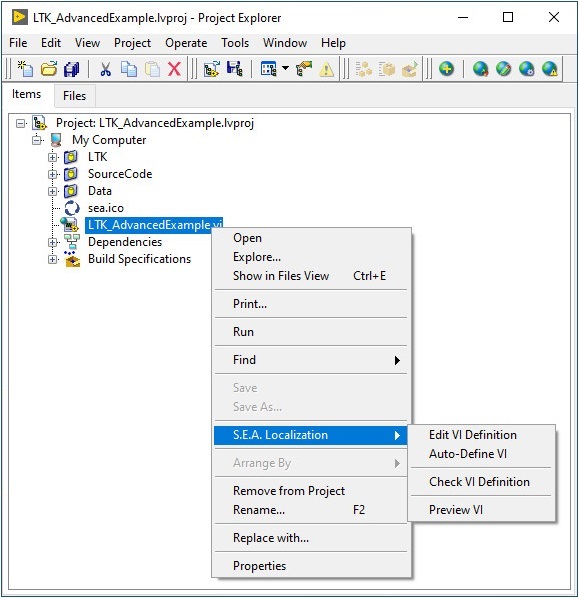This screenshot has height=598, width=579.
Task: Switch to the Files tab
Action: (74, 96)
